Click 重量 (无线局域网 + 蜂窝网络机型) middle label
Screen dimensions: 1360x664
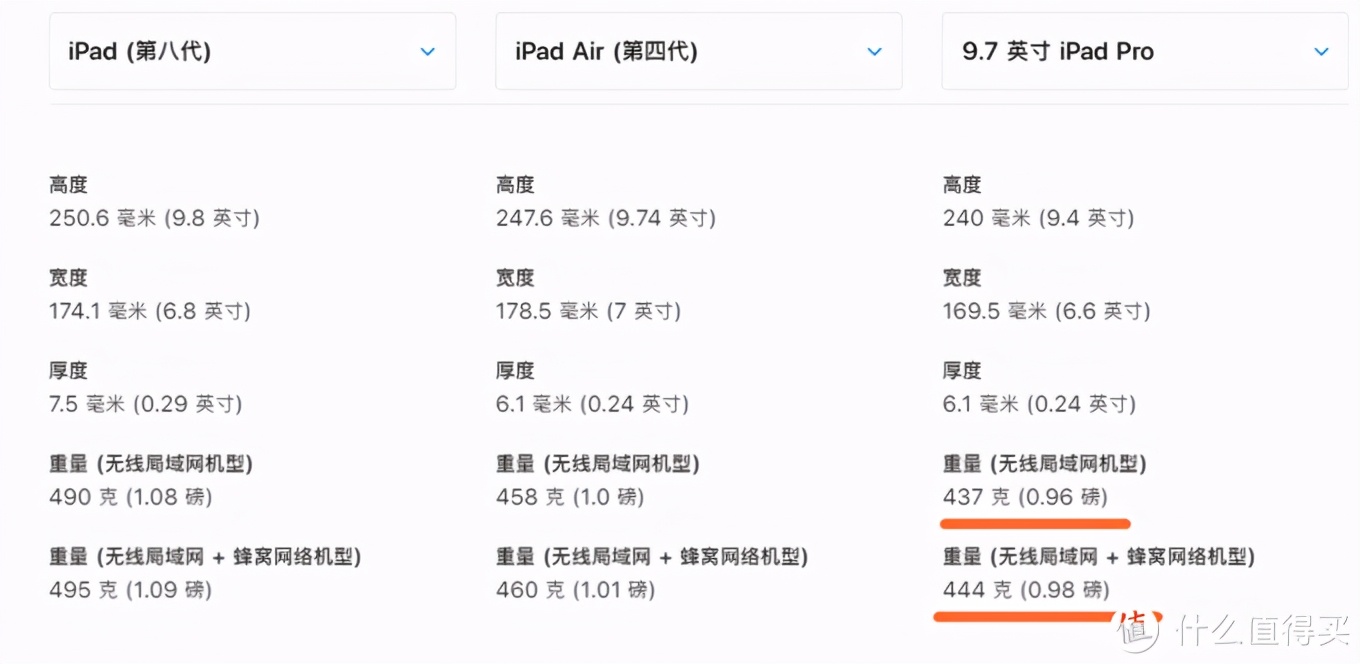651,556
